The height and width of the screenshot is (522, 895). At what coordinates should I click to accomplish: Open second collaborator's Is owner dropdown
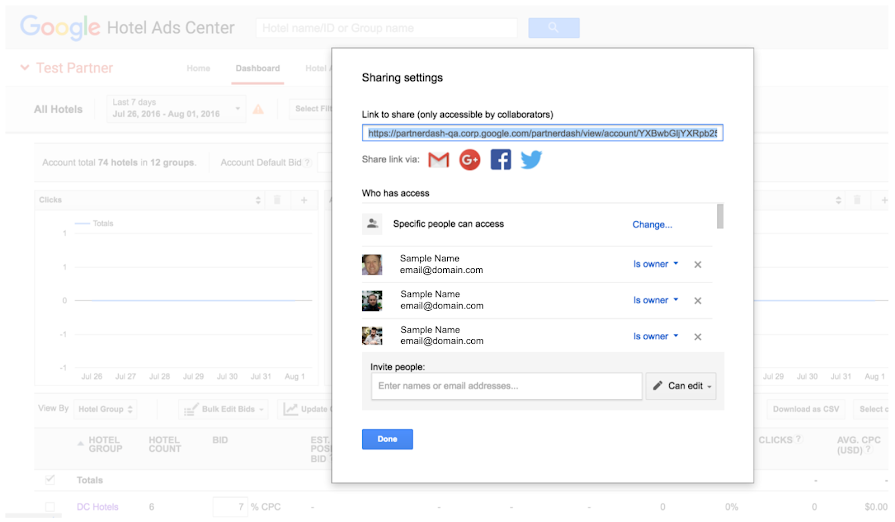point(655,300)
